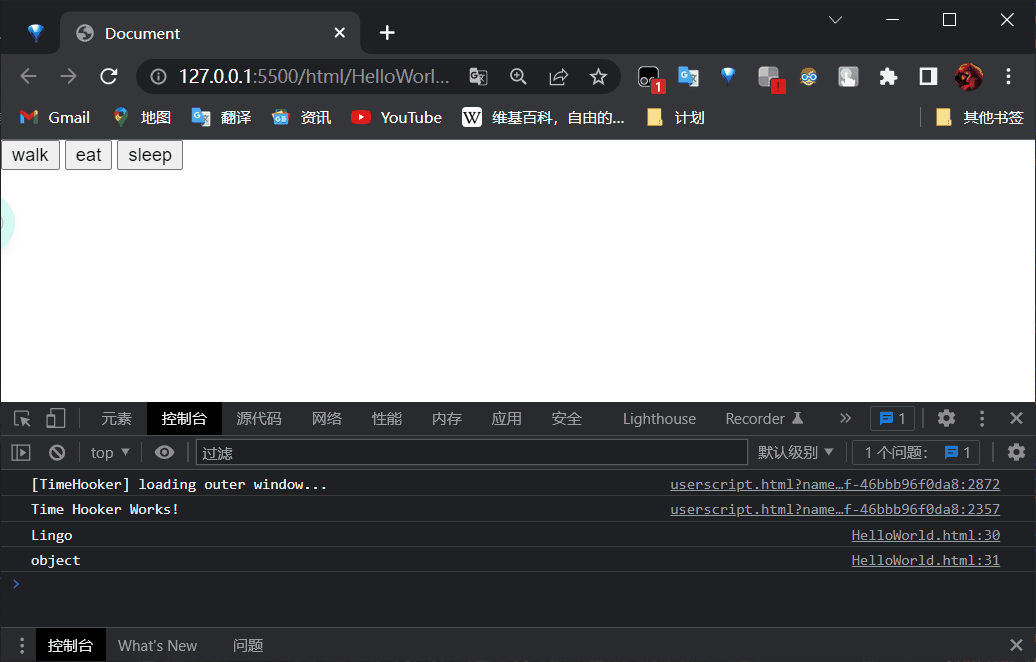Switch to the 性能 Performance tab

coord(387,419)
